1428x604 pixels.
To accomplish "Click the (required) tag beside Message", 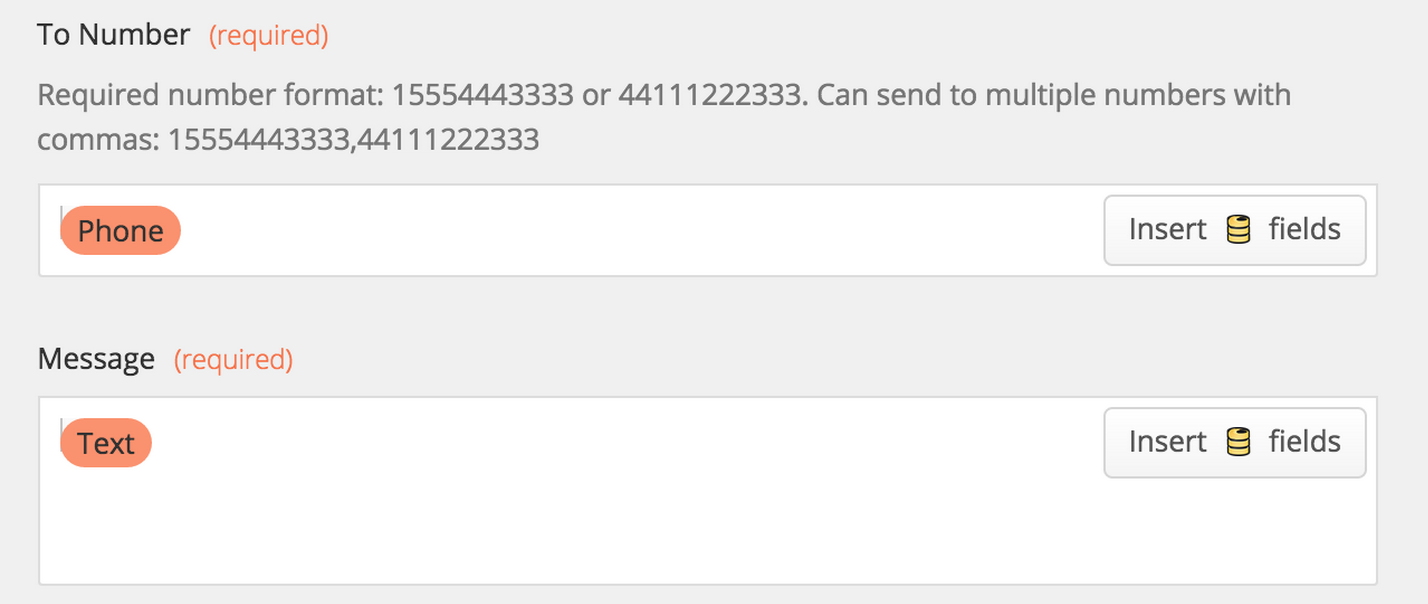I will [x=233, y=359].
